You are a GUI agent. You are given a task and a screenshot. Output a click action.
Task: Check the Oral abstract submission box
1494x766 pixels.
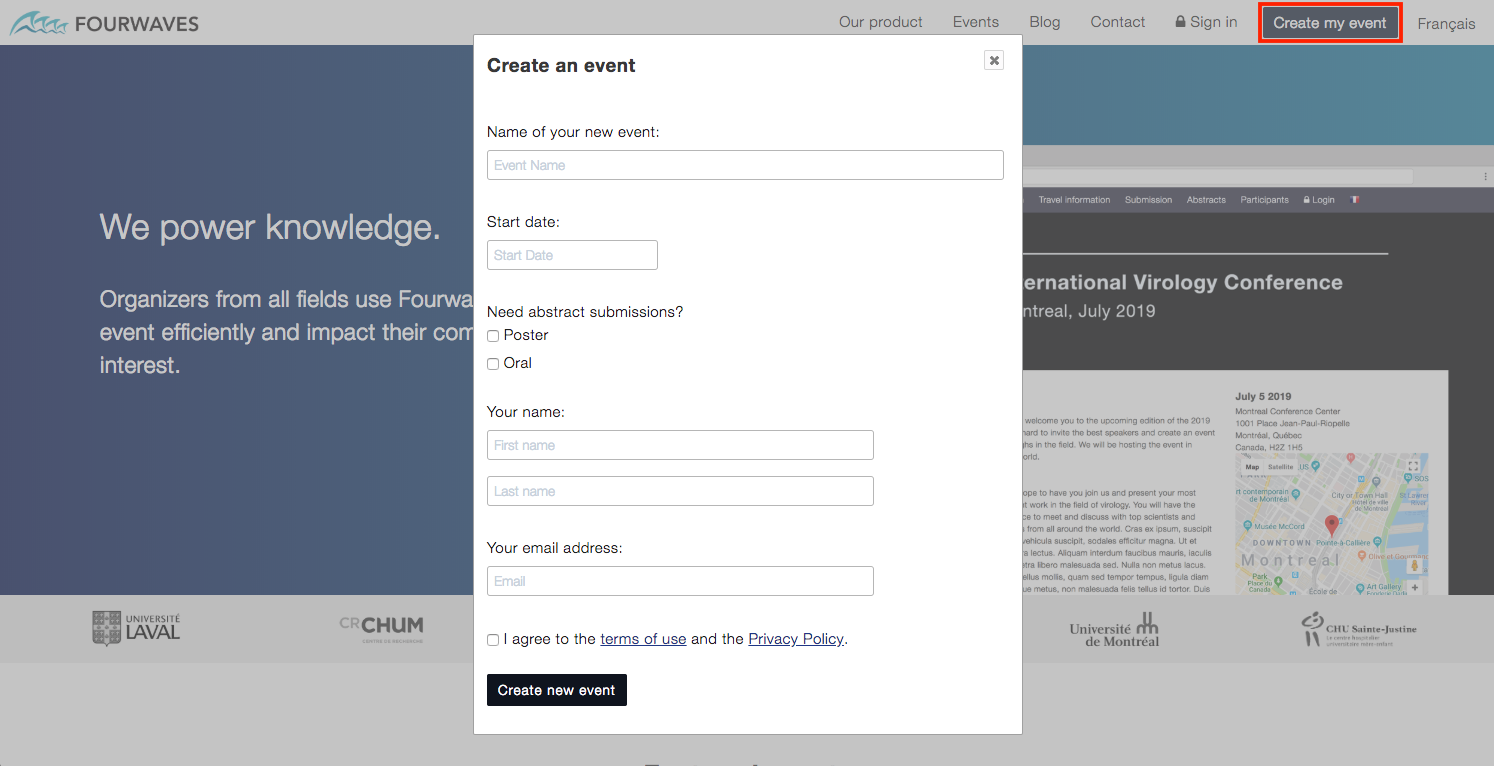[493, 364]
